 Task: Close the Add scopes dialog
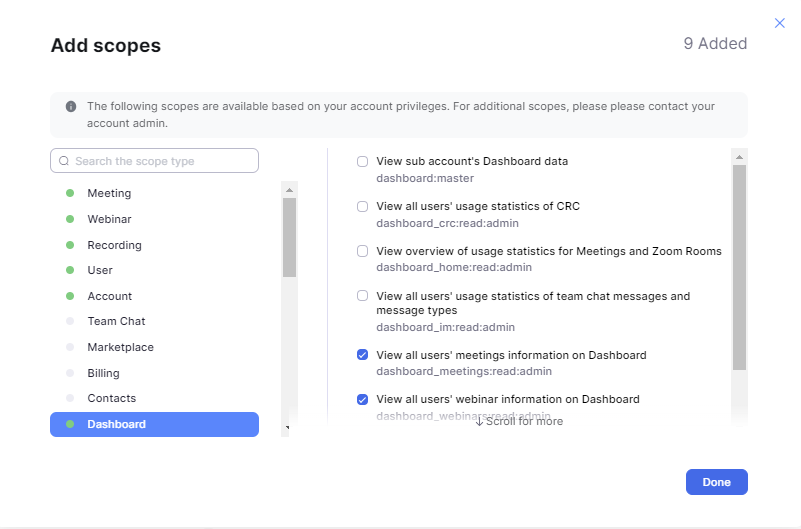[x=780, y=23]
